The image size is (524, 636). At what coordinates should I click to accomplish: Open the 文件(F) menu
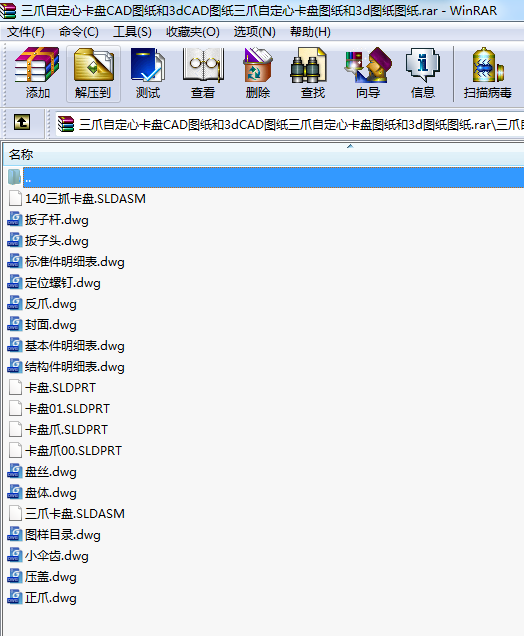pos(26,32)
